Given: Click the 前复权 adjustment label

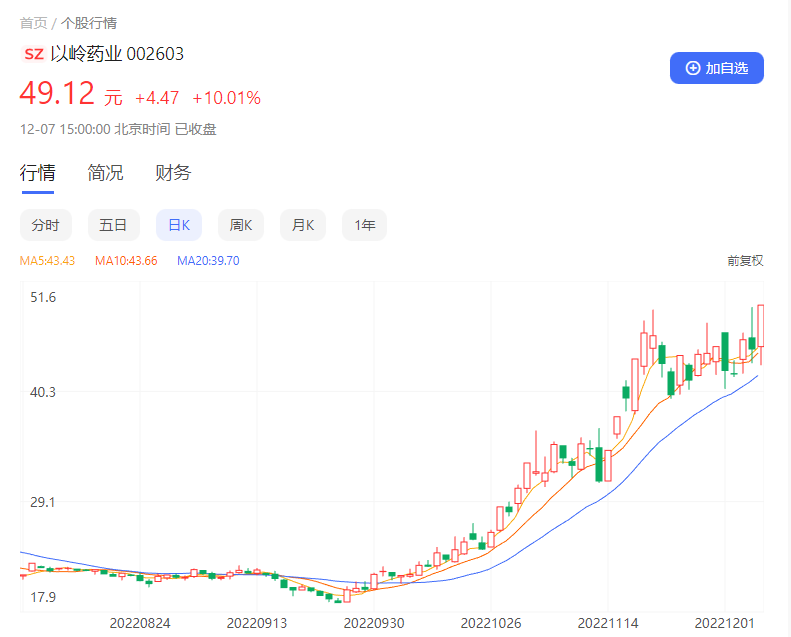Looking at the screenshot, I should tap(745, 261).
